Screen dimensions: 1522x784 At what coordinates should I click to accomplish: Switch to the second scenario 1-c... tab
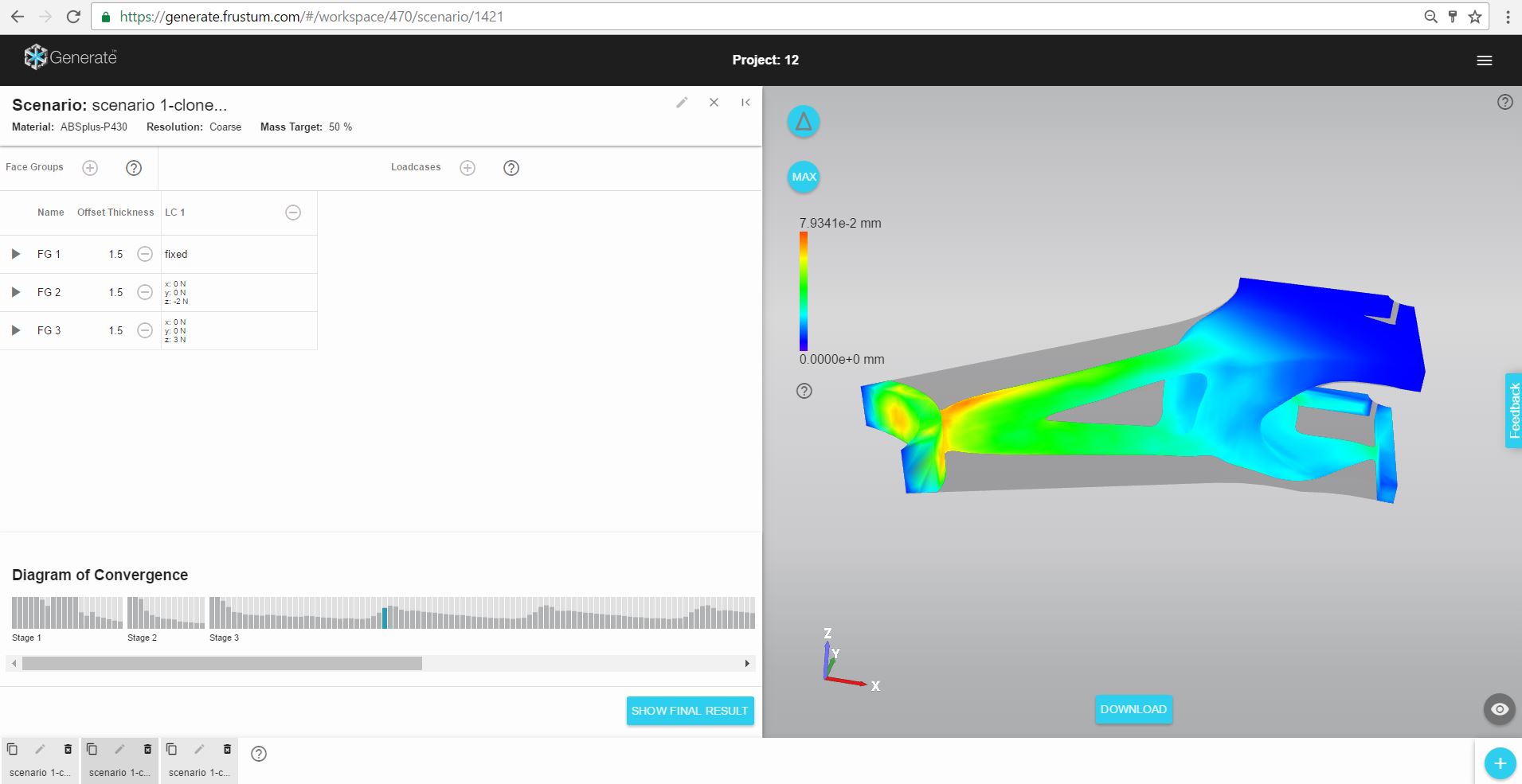point(119,773)
